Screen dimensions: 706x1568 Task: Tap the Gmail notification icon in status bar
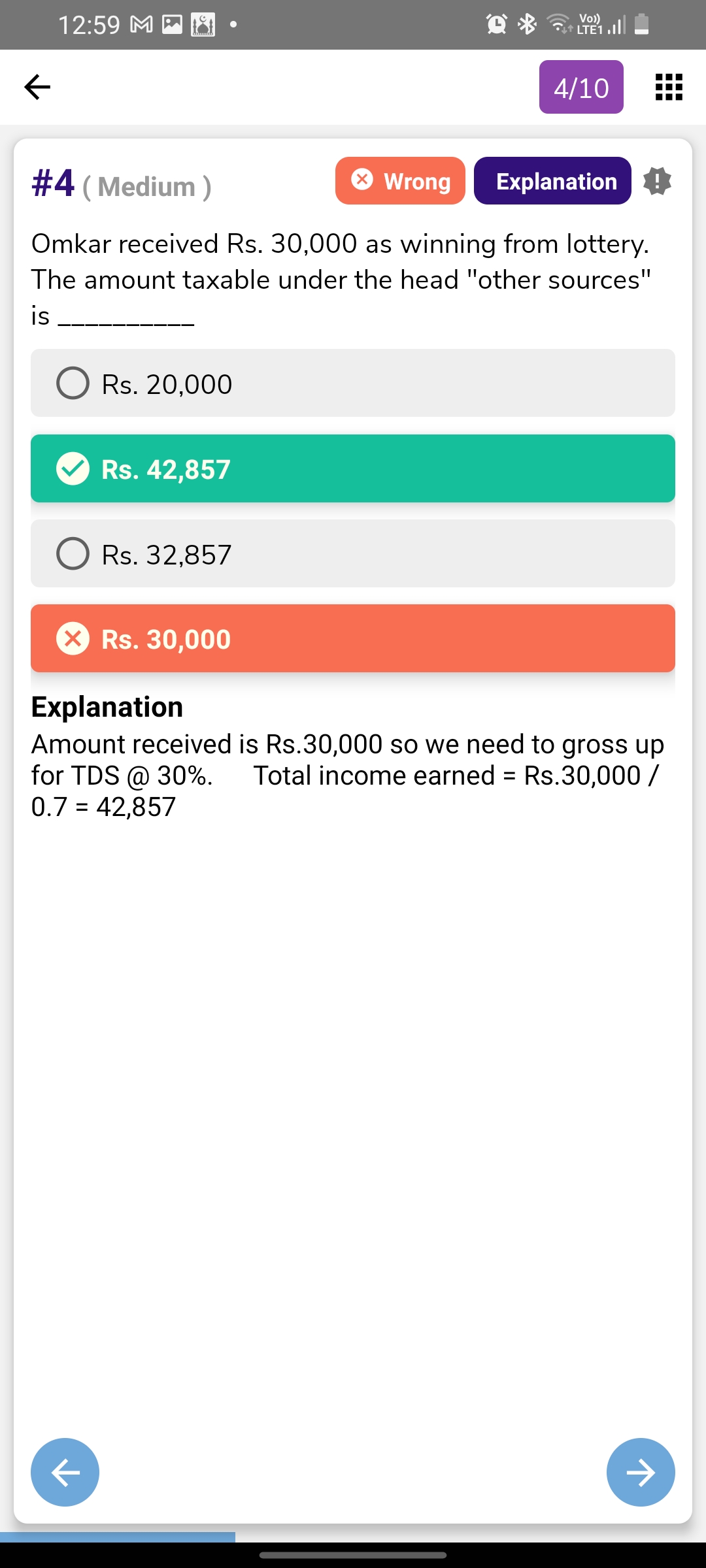[x=142, y=25]
